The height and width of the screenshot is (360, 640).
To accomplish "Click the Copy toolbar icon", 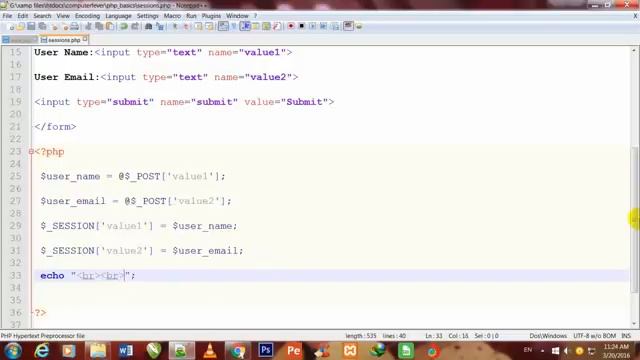I will [x=99, y=27].
